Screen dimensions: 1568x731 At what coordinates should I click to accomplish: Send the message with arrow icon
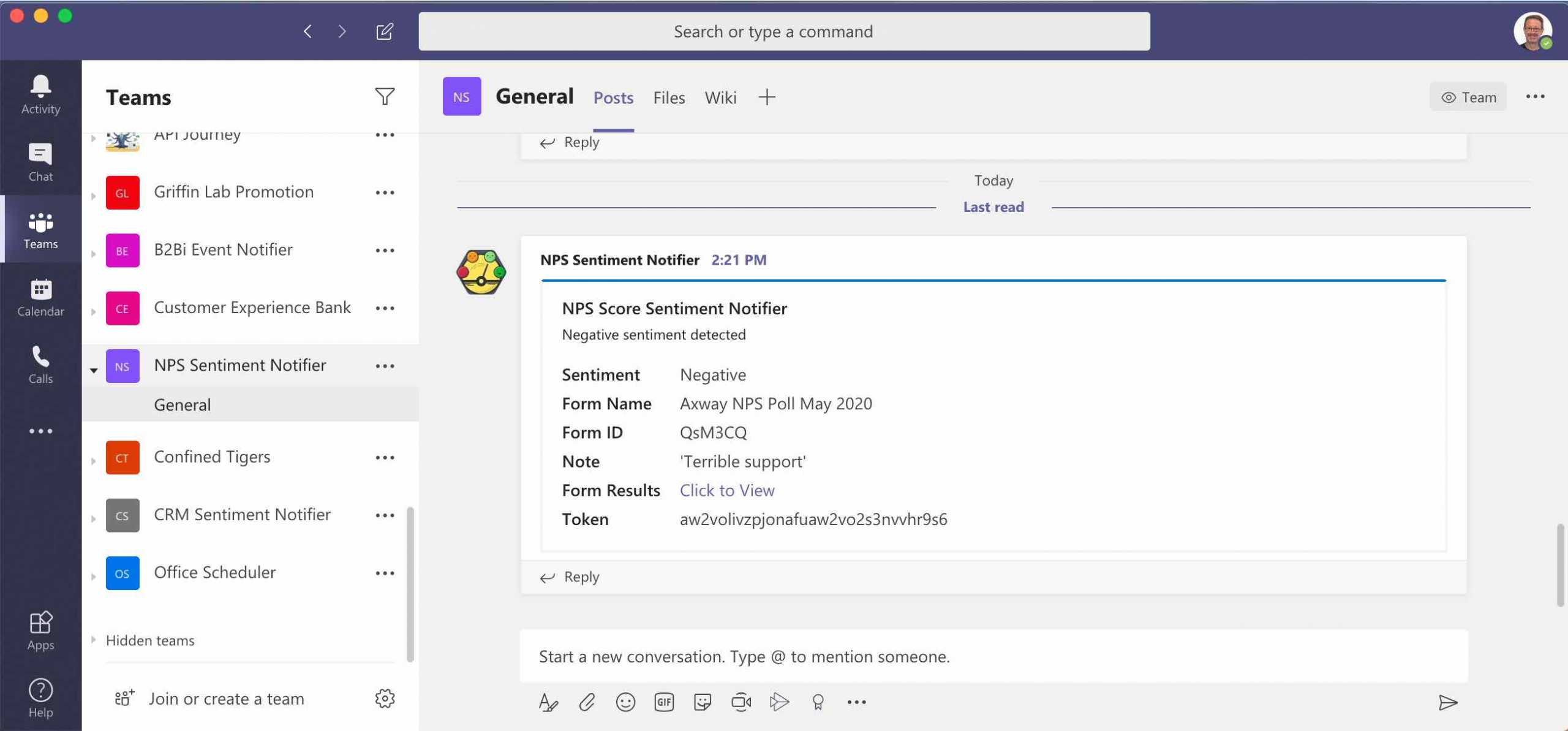coord(1448,702)
